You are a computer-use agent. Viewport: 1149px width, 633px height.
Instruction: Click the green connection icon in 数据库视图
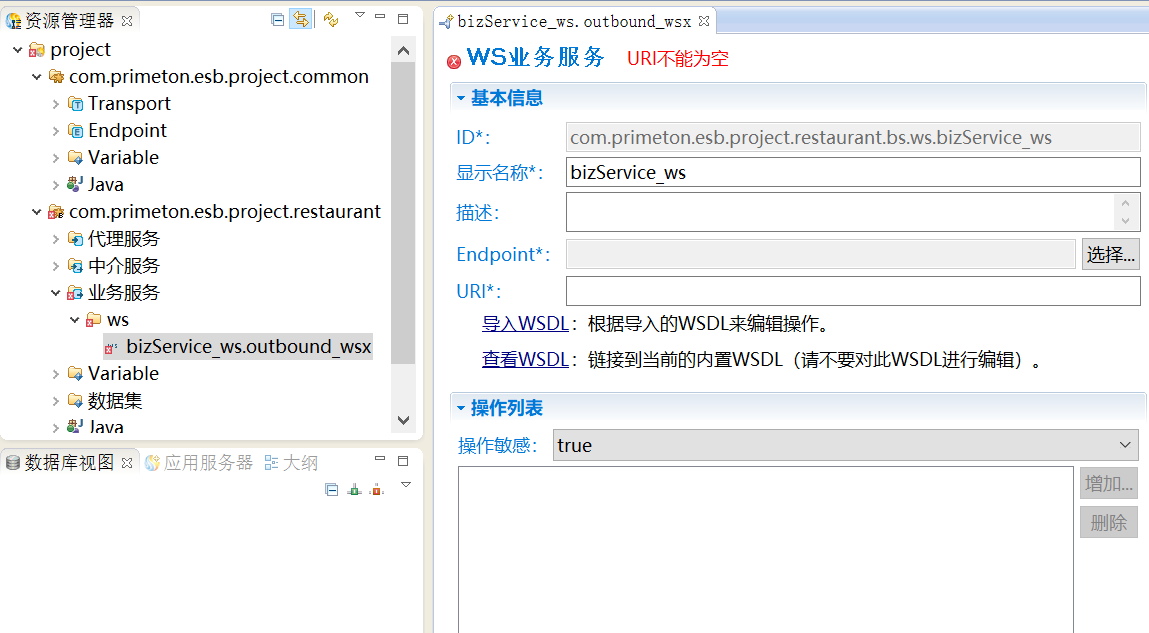click(x=354, y=489)
